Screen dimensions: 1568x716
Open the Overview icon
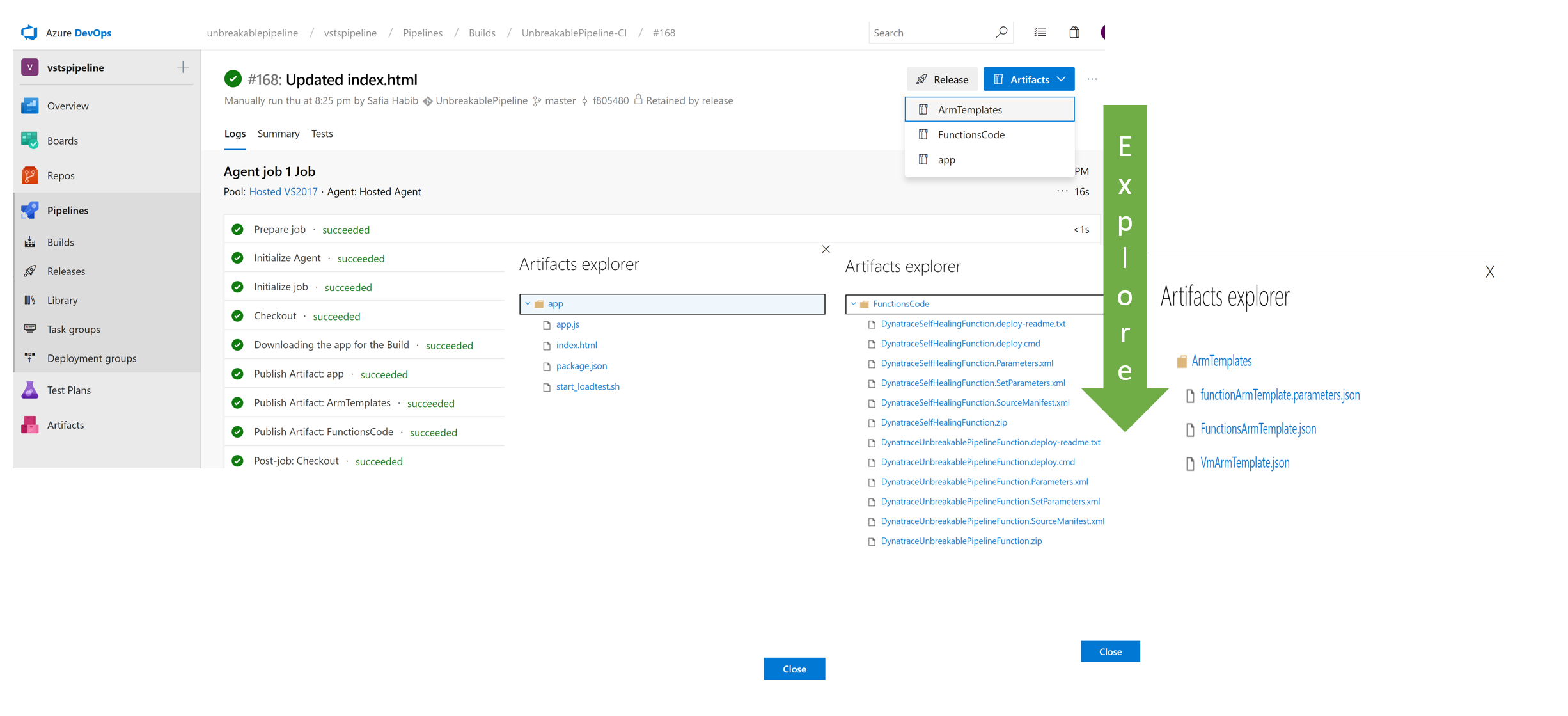(29, 106)
